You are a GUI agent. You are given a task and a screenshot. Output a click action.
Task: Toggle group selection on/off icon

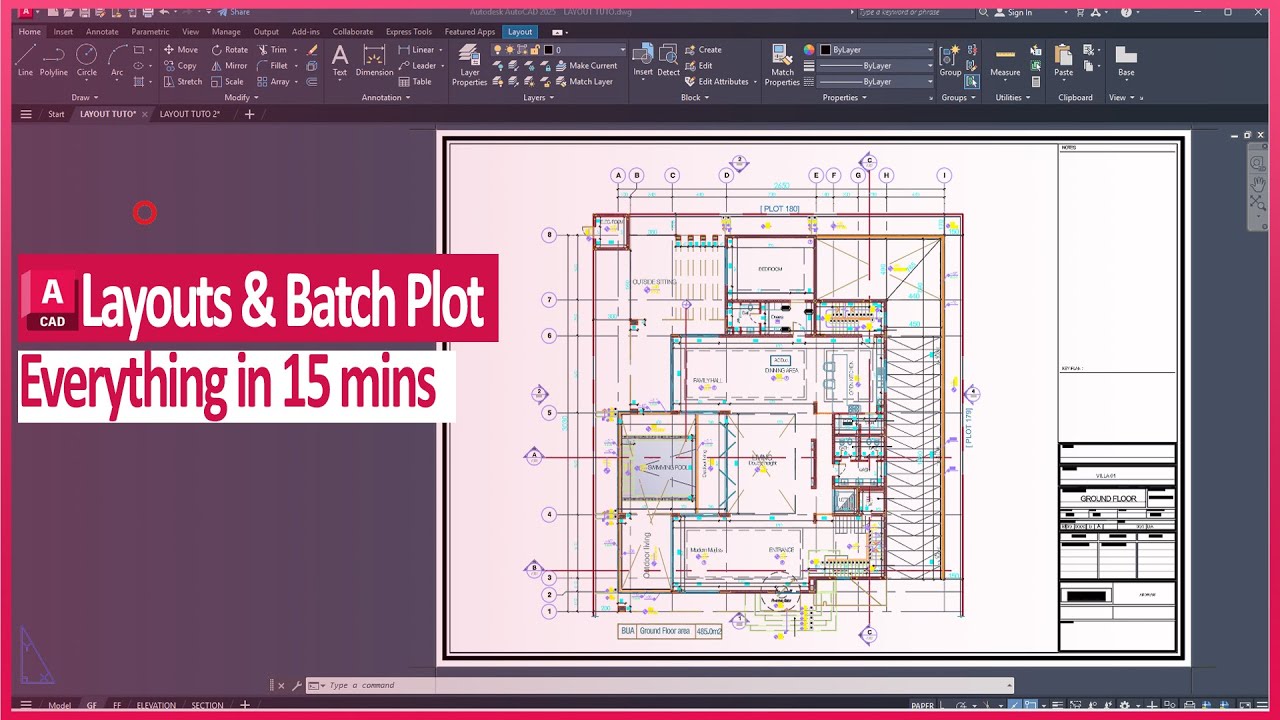tap(972, 81)
